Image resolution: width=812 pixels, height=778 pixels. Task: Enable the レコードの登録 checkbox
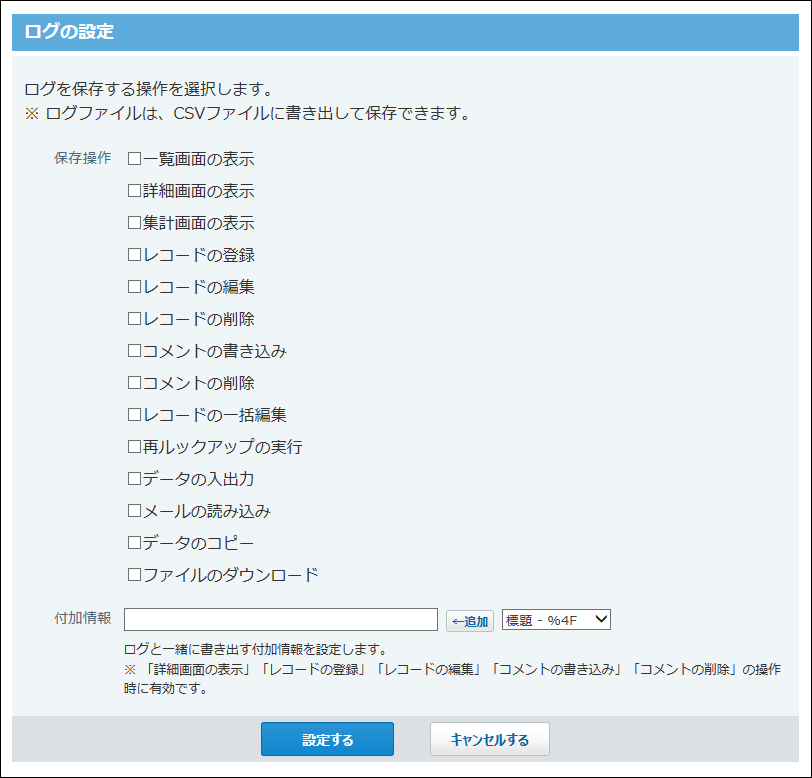point(134,255)
